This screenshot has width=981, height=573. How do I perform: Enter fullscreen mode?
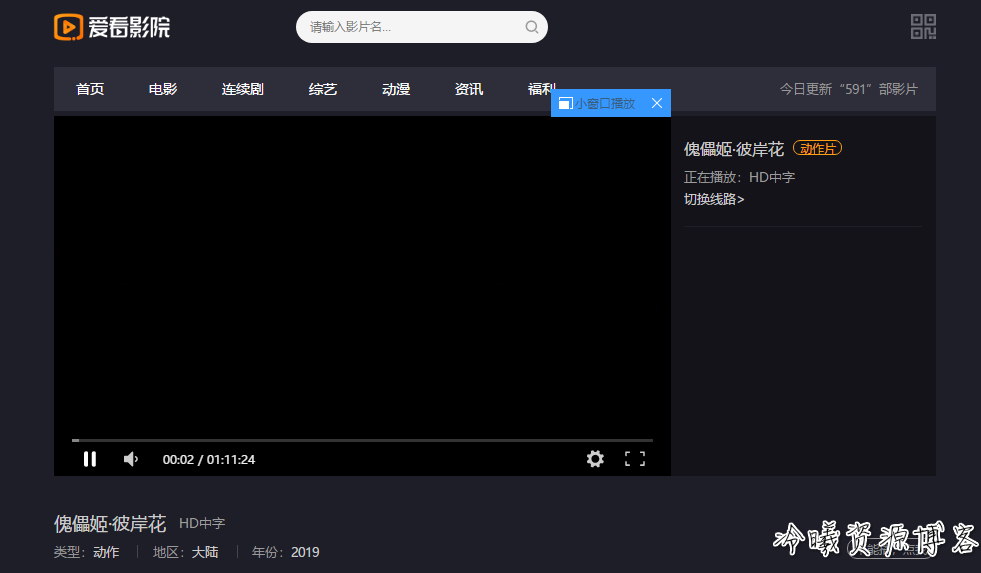(635, 459)
